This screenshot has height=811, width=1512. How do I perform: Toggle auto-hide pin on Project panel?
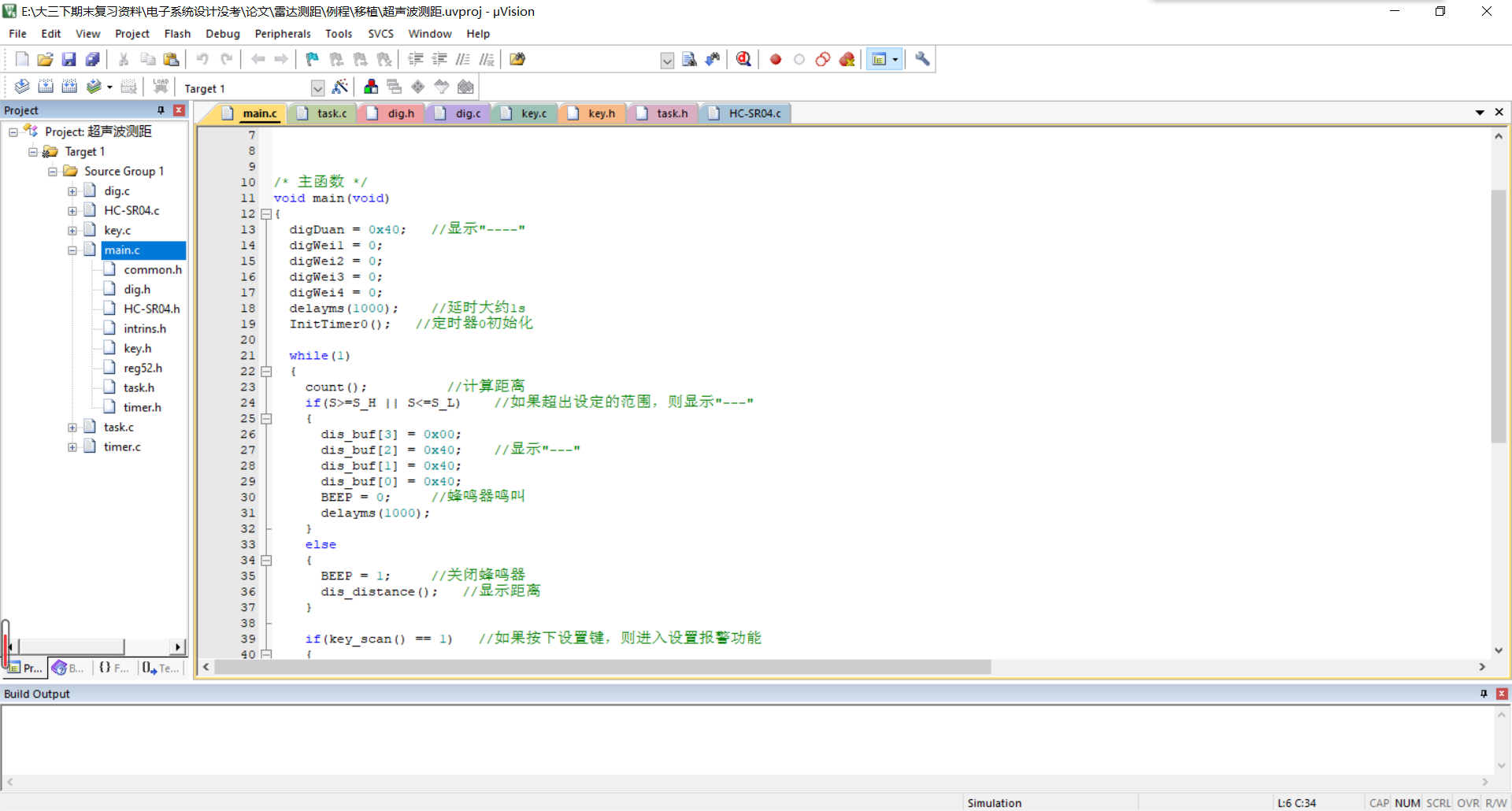[x=161, y=110]
